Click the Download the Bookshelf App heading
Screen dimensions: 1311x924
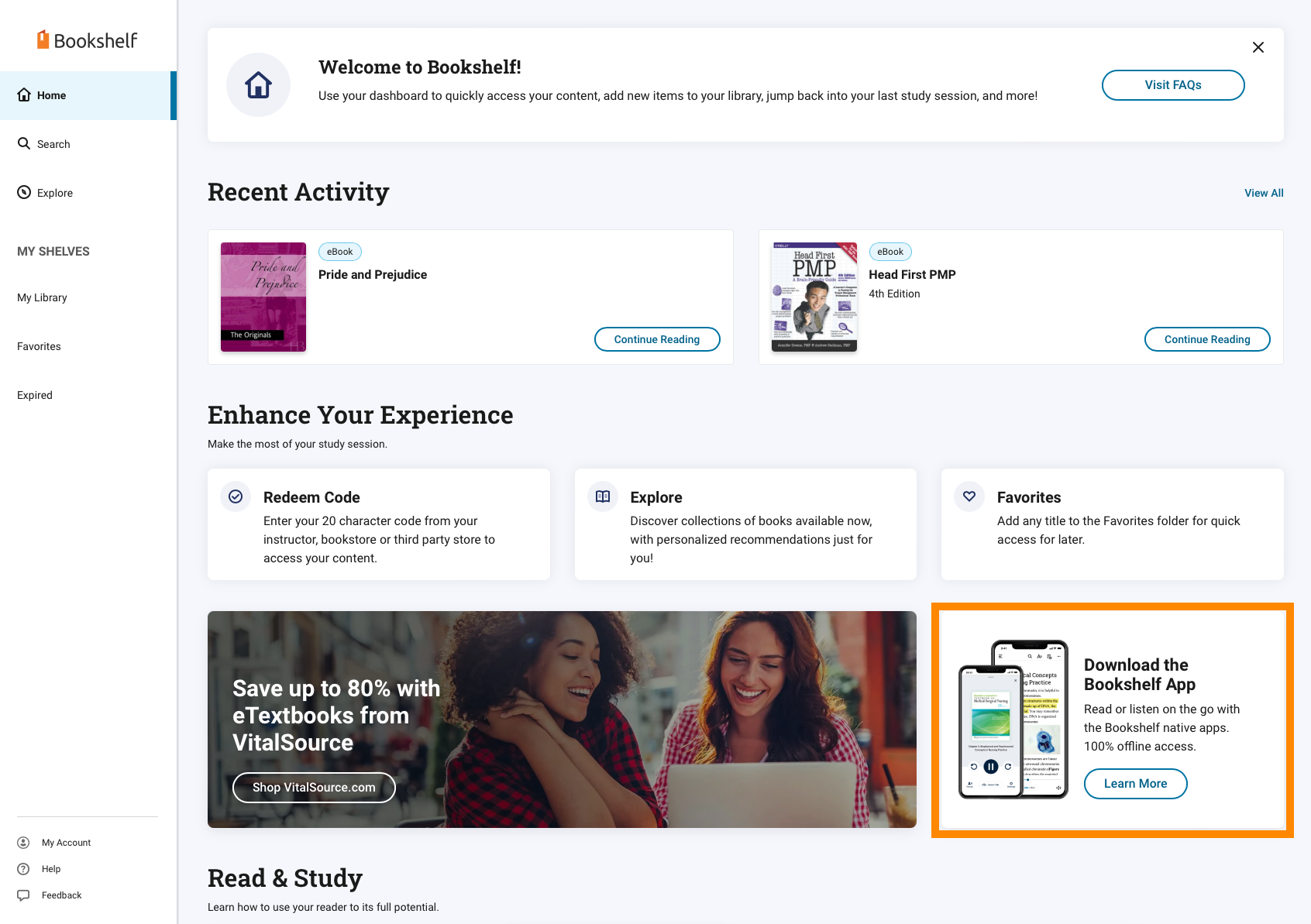click(1140, 675)
